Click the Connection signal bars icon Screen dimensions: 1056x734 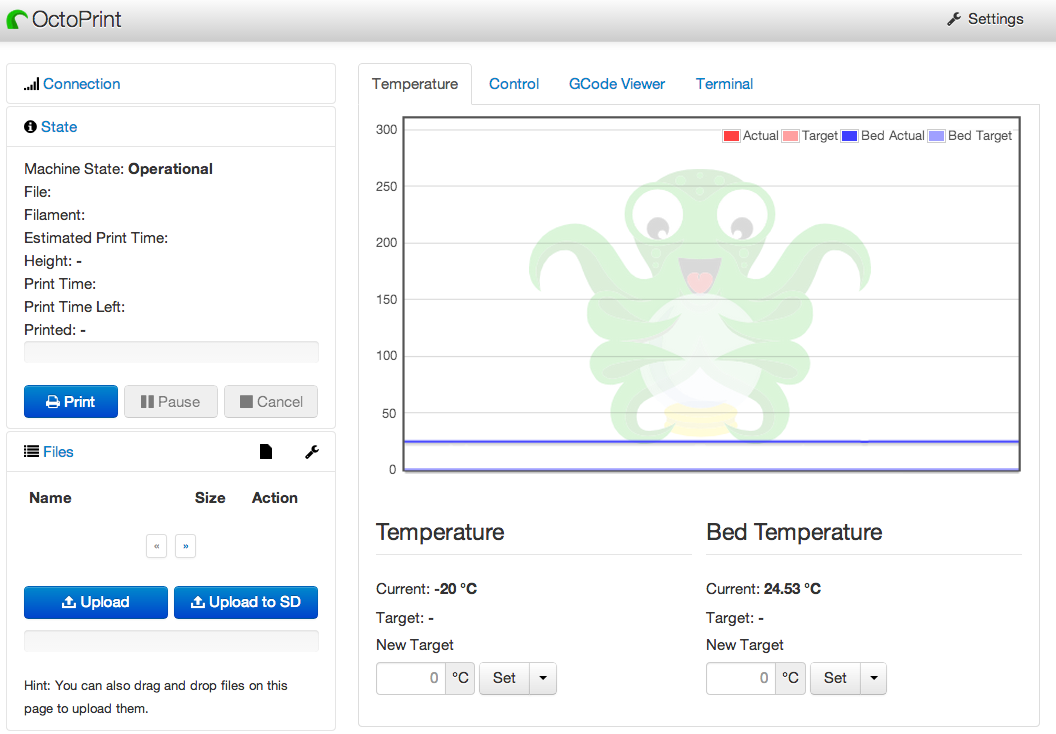click(x=31, y=84)
